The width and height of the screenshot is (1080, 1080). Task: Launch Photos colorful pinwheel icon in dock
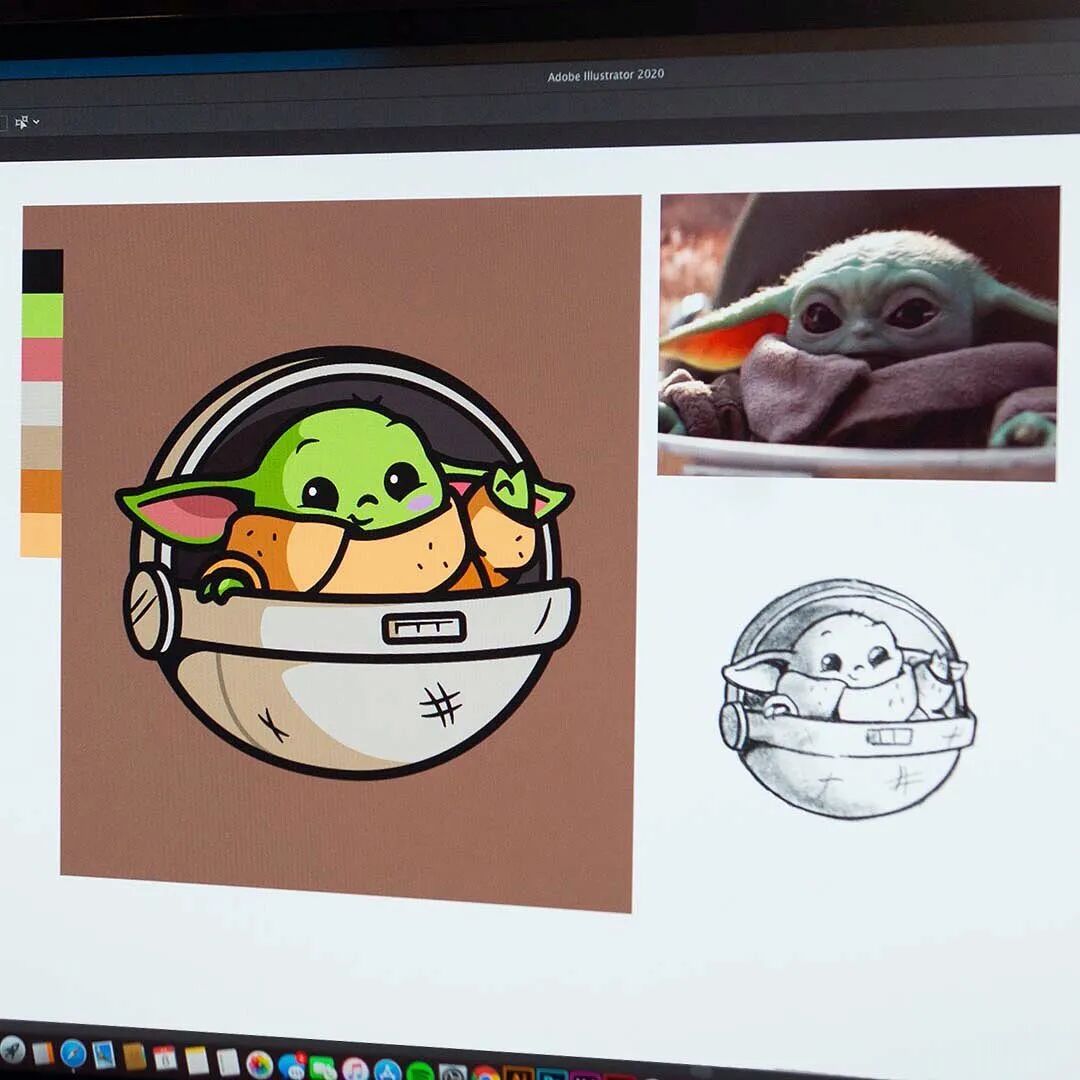point(259,1065)
